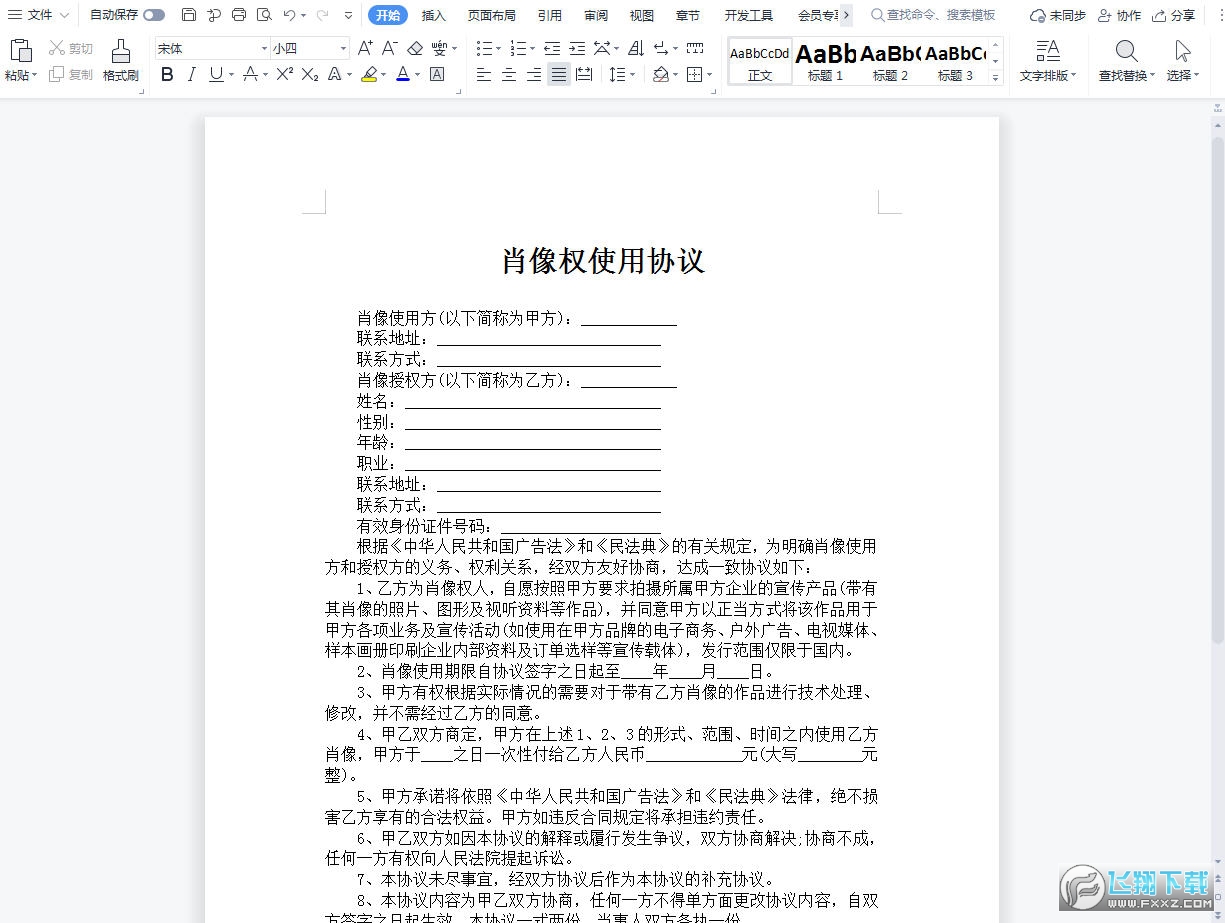Apply Superscript X² formatting
Screen dimensions: 1225x923
pos(285,74)
